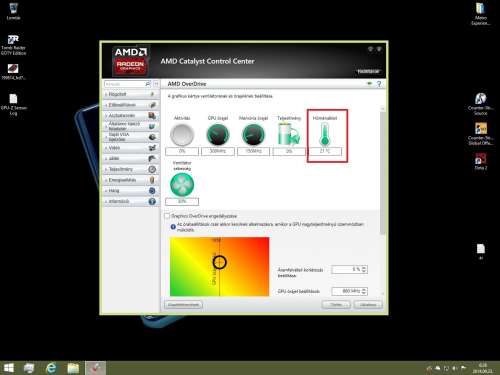Click the volume icon in system tray
The width and height of the screenshot is (500, 375).
455,368
